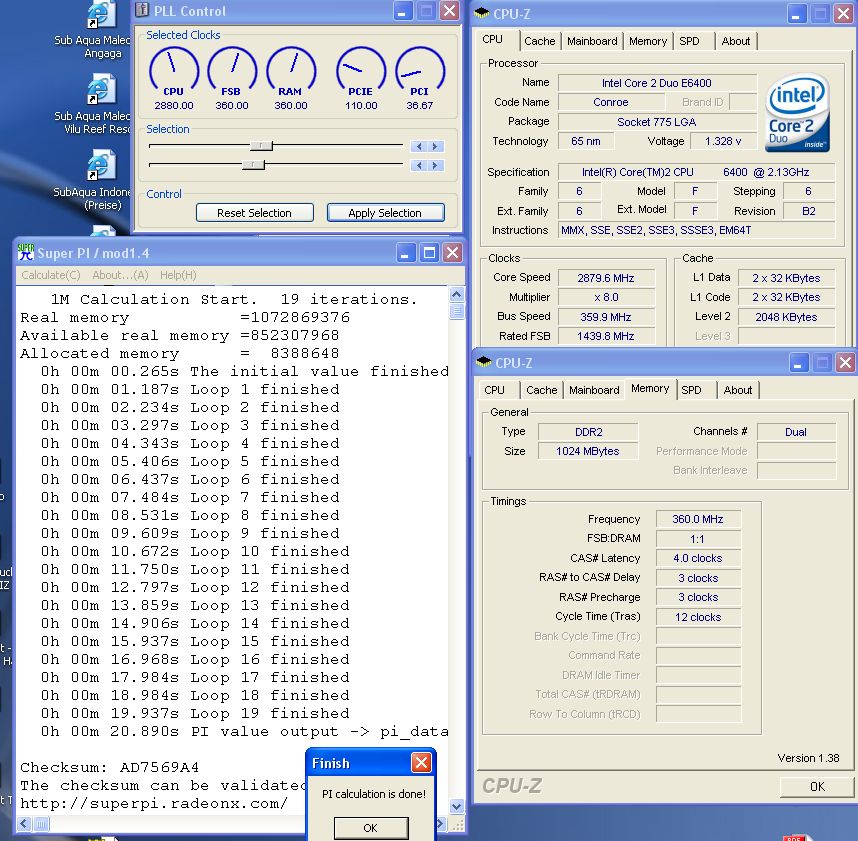
Task: Click the Intel Core 2 Duo logo
Action: pos(797,113)
